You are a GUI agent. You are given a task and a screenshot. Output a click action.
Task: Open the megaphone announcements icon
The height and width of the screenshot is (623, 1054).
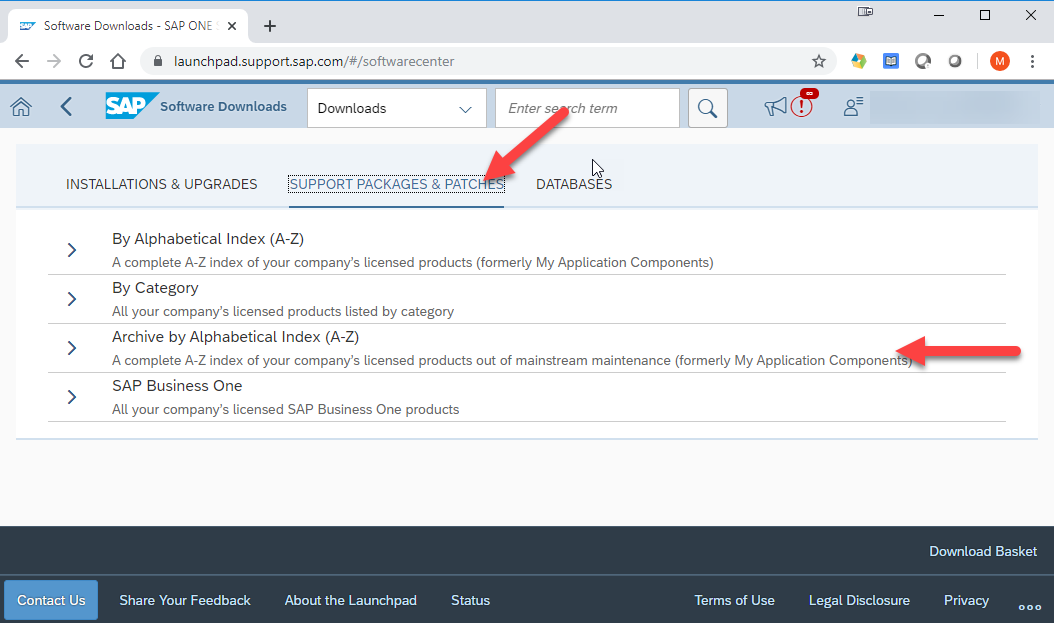775,106
